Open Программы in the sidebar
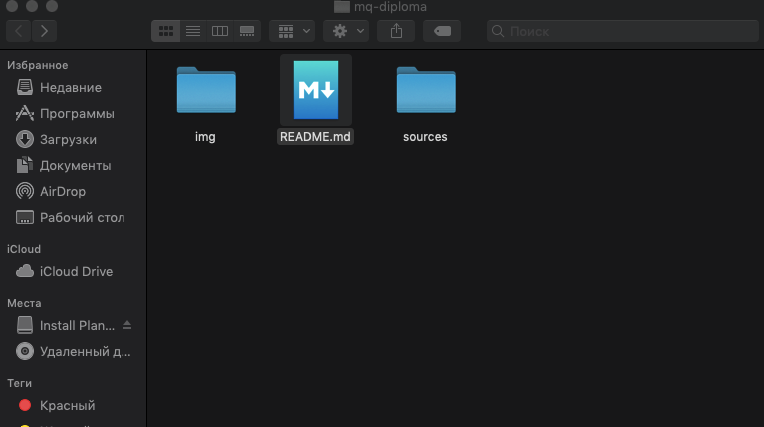764x427 pixels. [x=71, y=114]
